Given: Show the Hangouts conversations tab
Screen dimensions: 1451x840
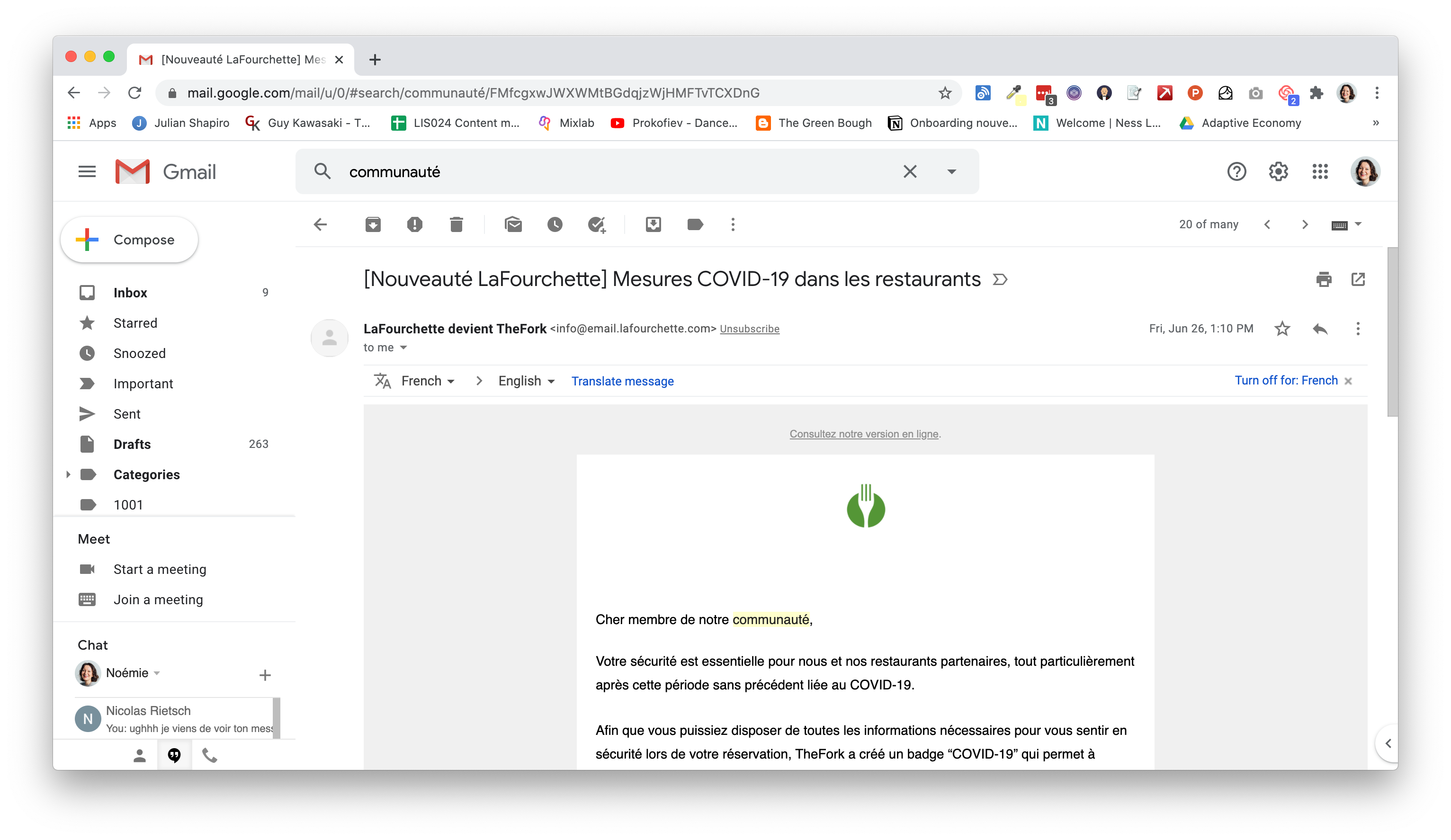Looking at the screenshot, I should click(x=174, y=755).
